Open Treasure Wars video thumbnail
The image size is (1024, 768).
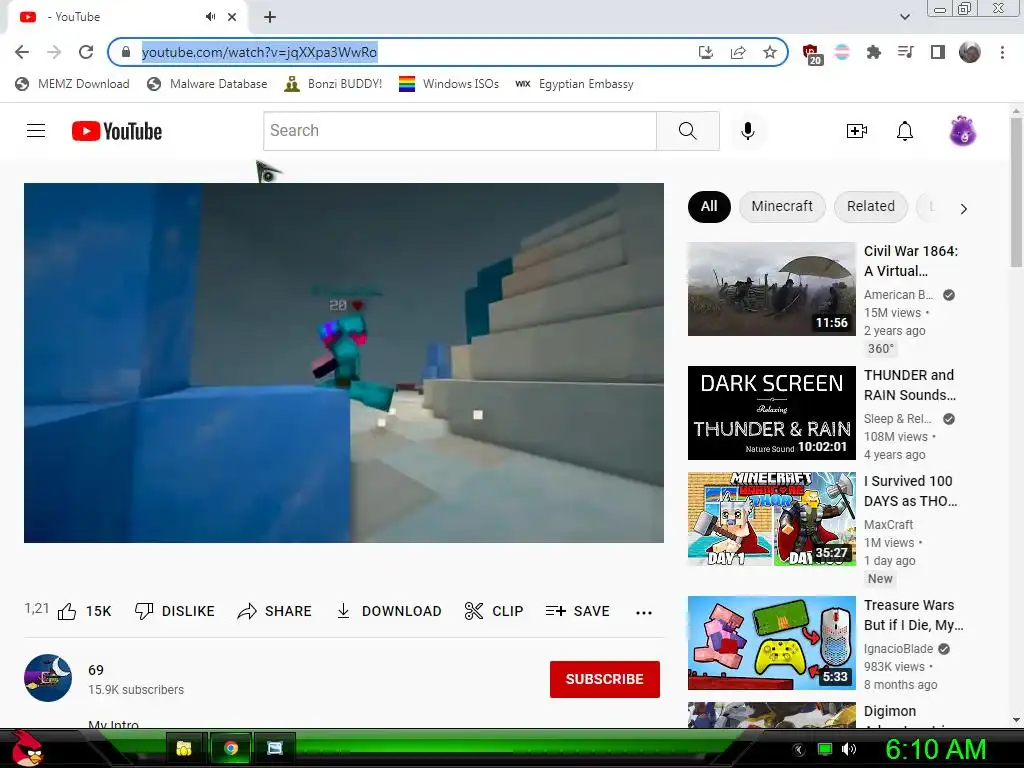click(771, 643)
